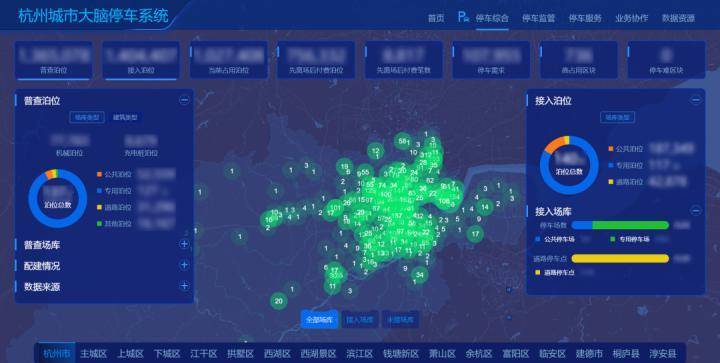Click the parking P icon in the top navigation
Screen dimensions: 720x363
pos(463,17)
